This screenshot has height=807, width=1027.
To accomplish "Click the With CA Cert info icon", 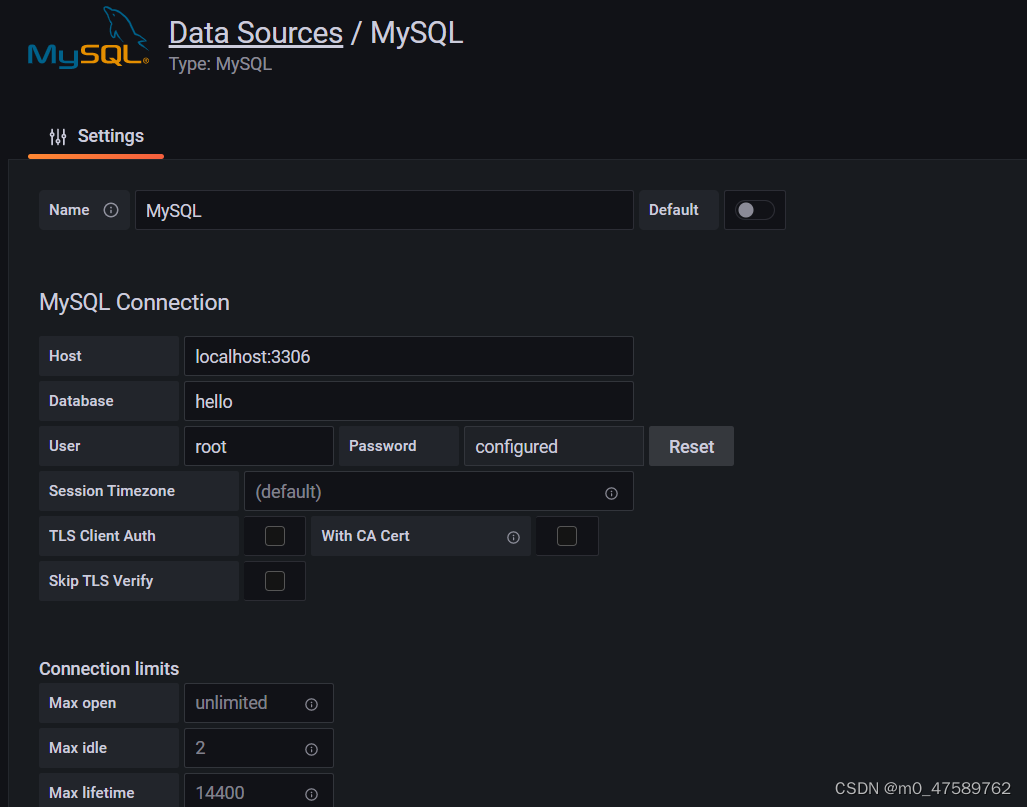I will point(514,537).
